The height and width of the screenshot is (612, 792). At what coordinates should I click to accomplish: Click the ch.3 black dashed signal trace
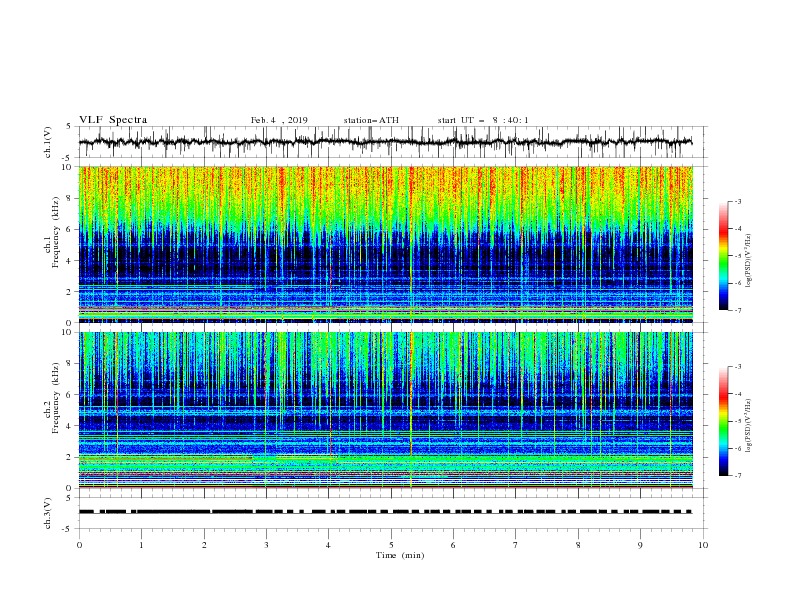click(x=385, y=512)
